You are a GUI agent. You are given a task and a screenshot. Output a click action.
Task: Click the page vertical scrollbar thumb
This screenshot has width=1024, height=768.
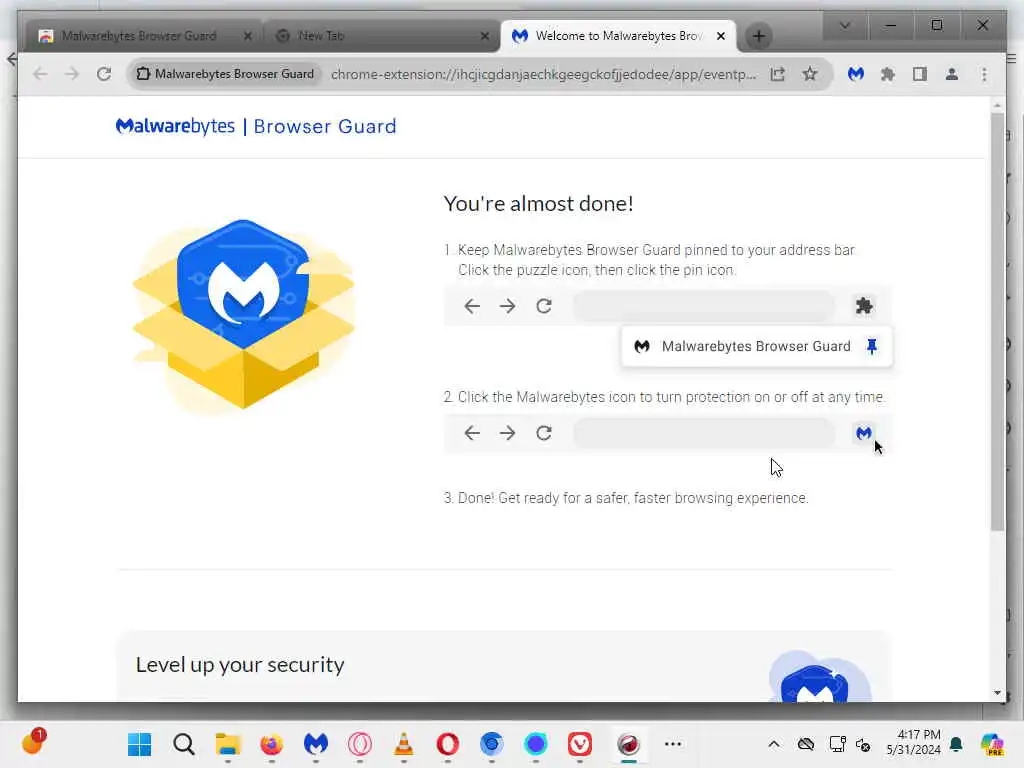[997, 321]
